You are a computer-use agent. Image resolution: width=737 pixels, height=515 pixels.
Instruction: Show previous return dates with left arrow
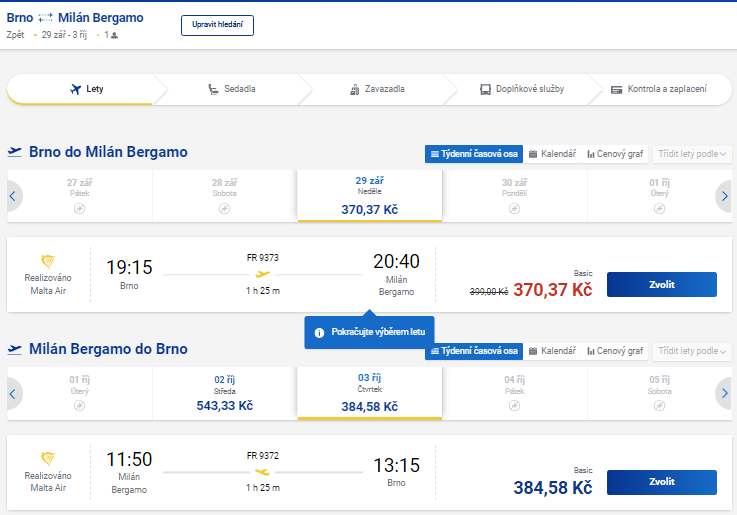click(13, 394)
